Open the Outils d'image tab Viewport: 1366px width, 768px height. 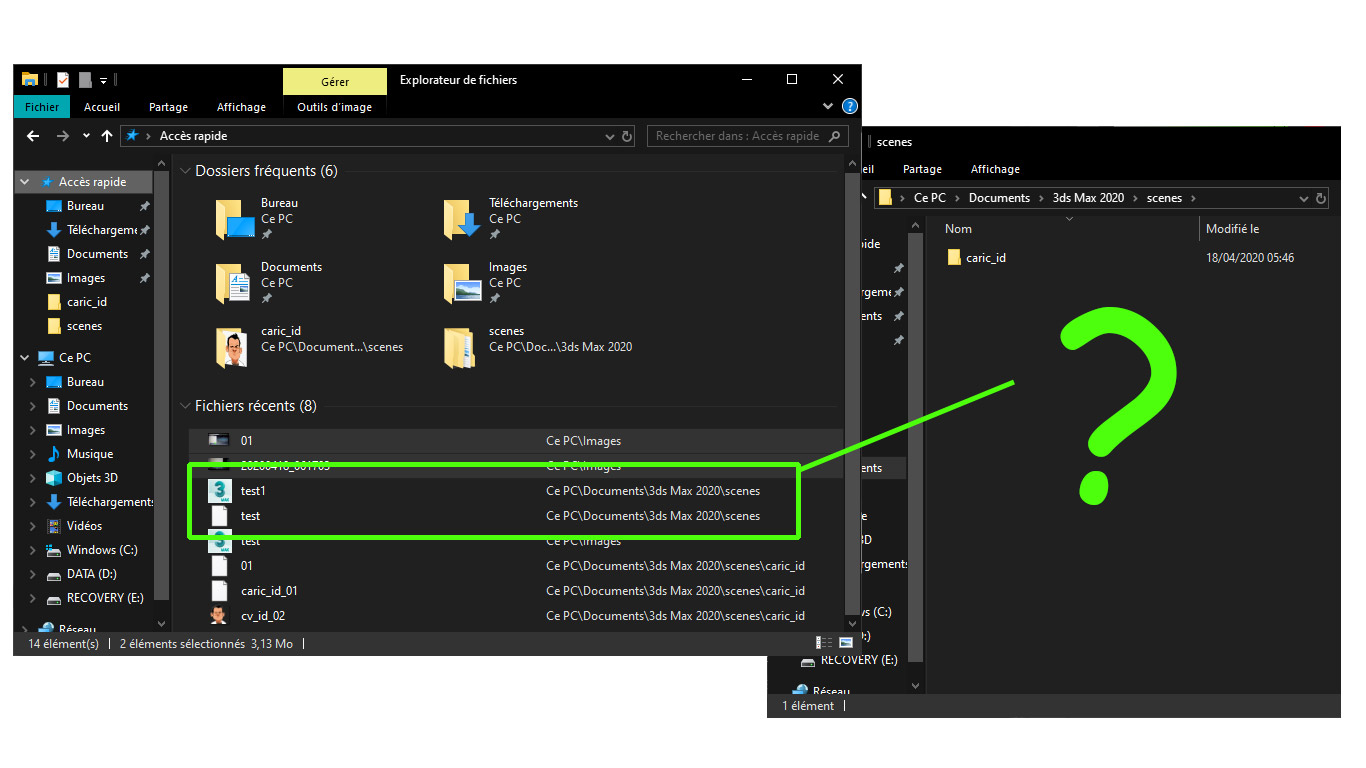(x=334, y=107)
